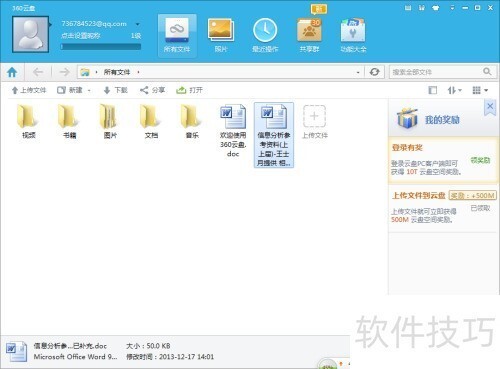Switch to the 照片 photos tab
This screenshot has width=500, height=369.
tap(221, 36)
